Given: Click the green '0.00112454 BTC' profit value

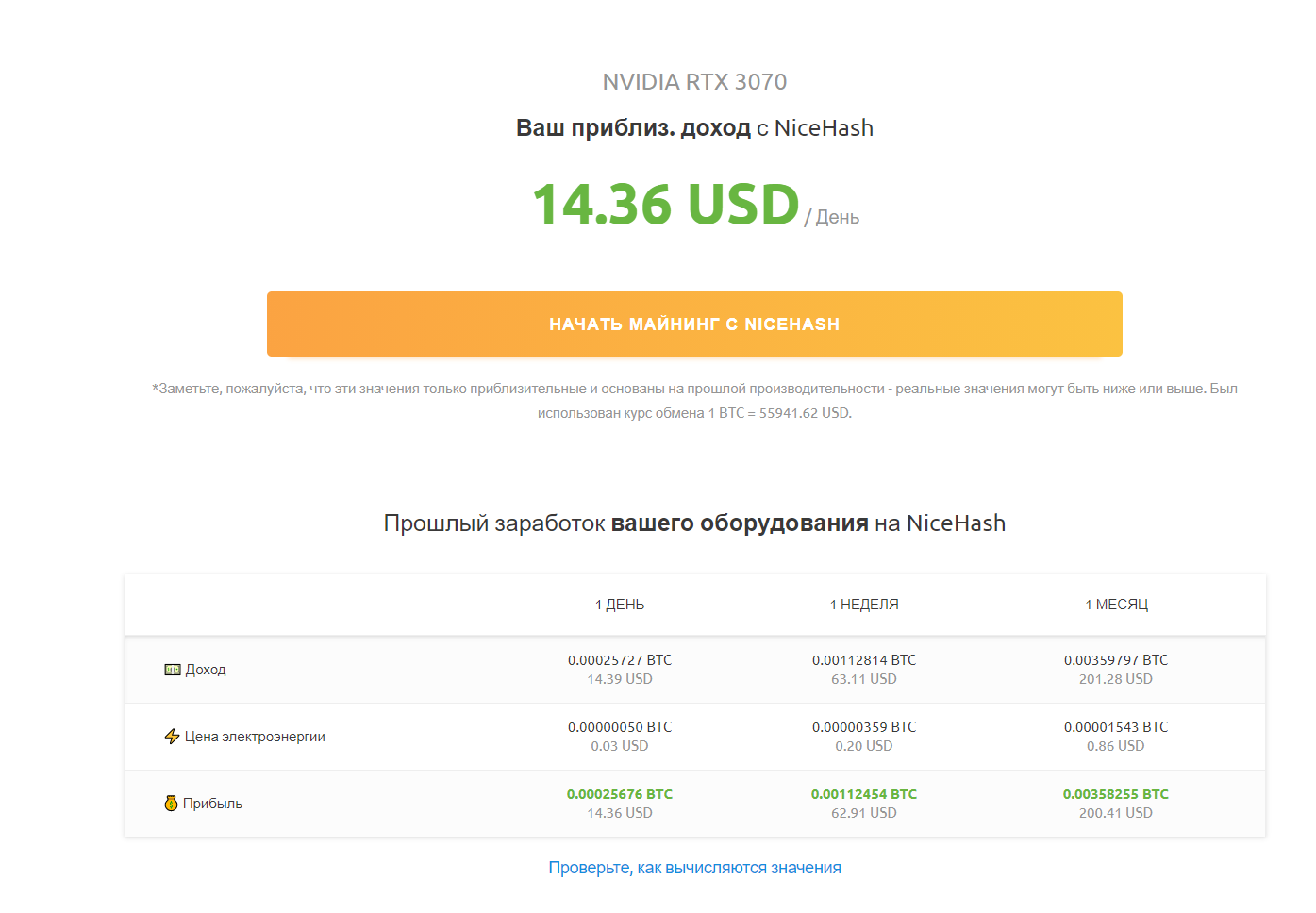Looking at the screenshot, I should pos(864,794).
